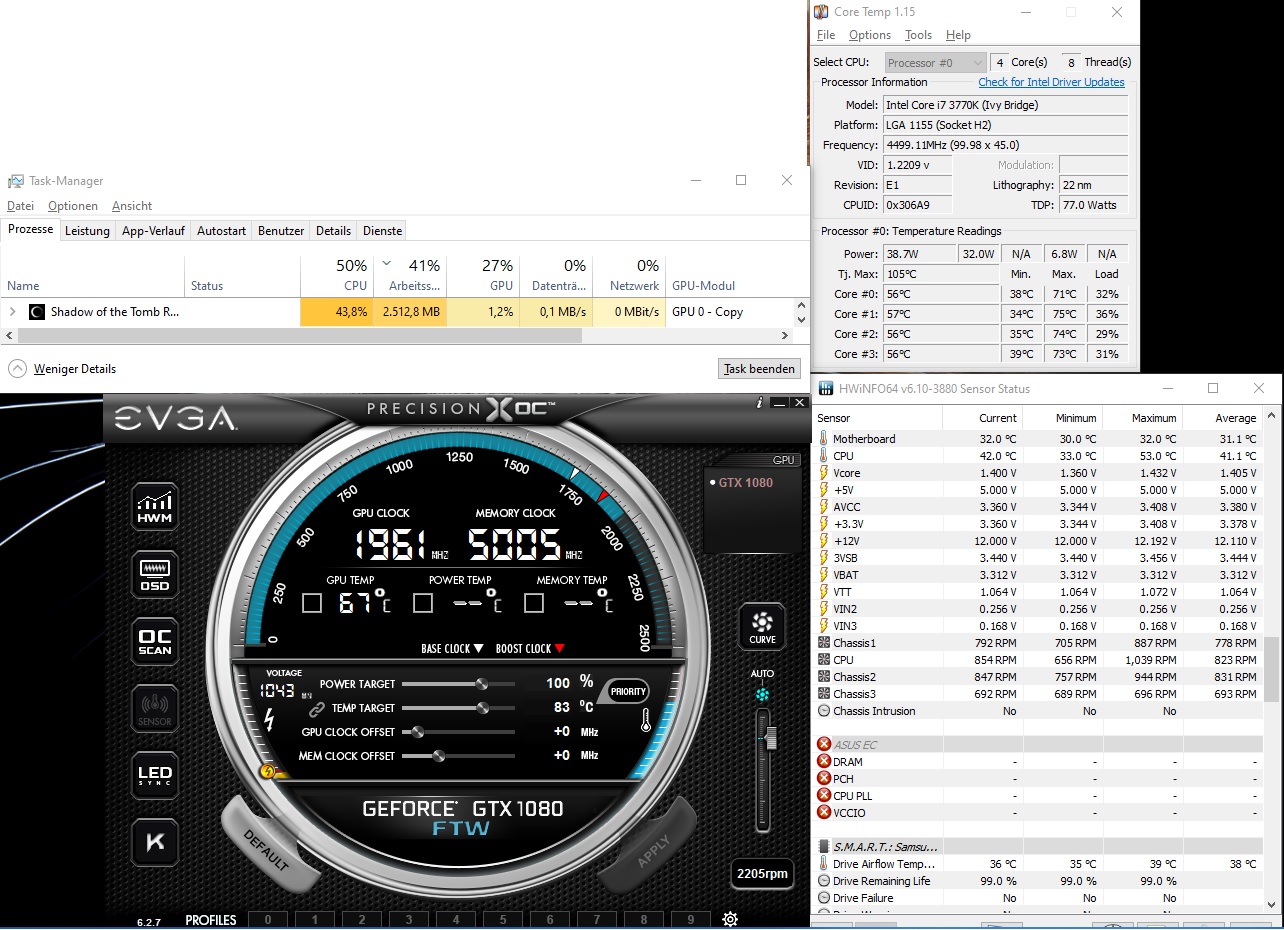
Task: Collapse Task Manager with Weniger Details
Action: coord(62,369)
